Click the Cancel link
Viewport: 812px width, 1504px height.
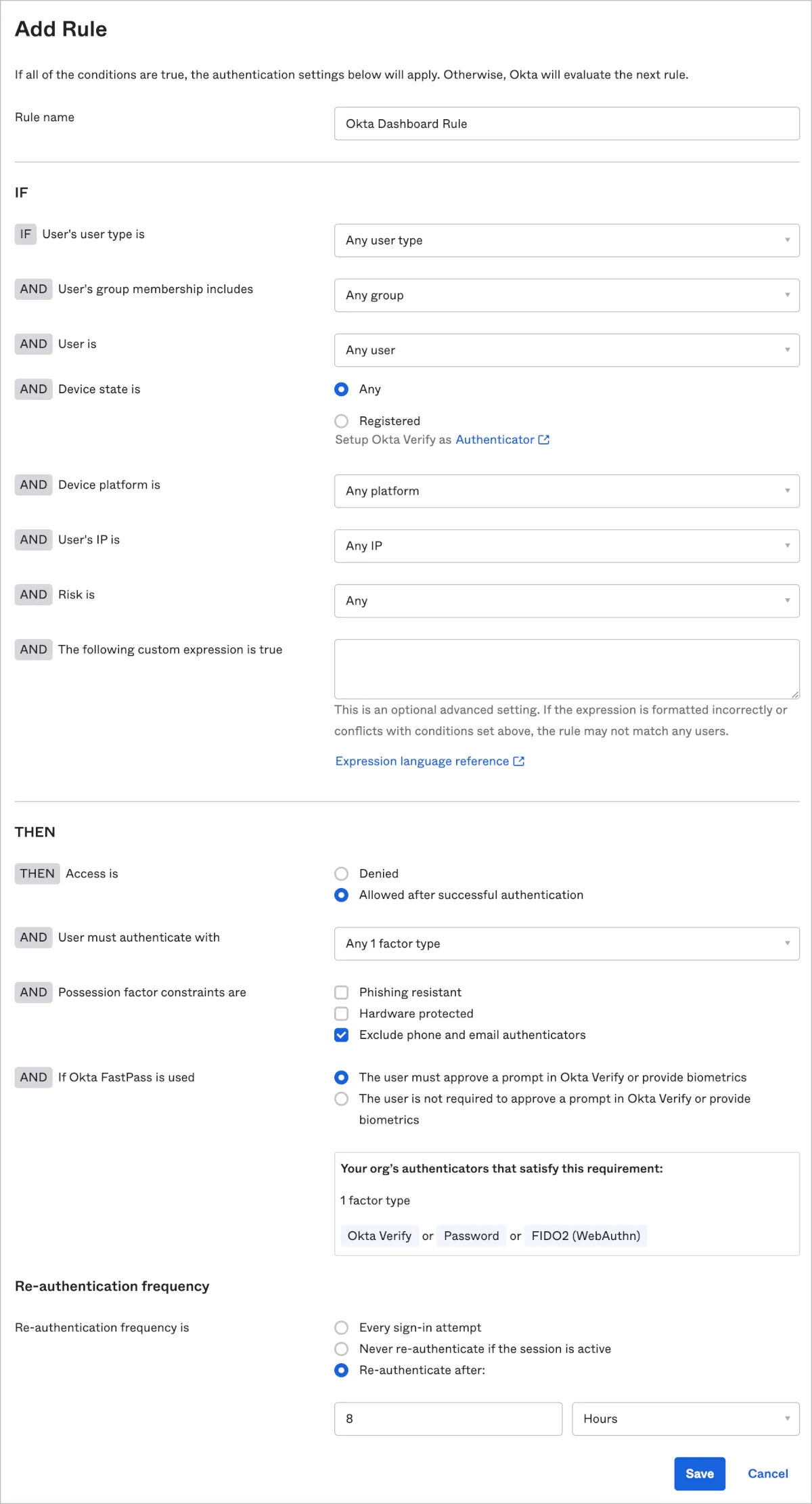pyautogui.click(x=767, y=1474)
